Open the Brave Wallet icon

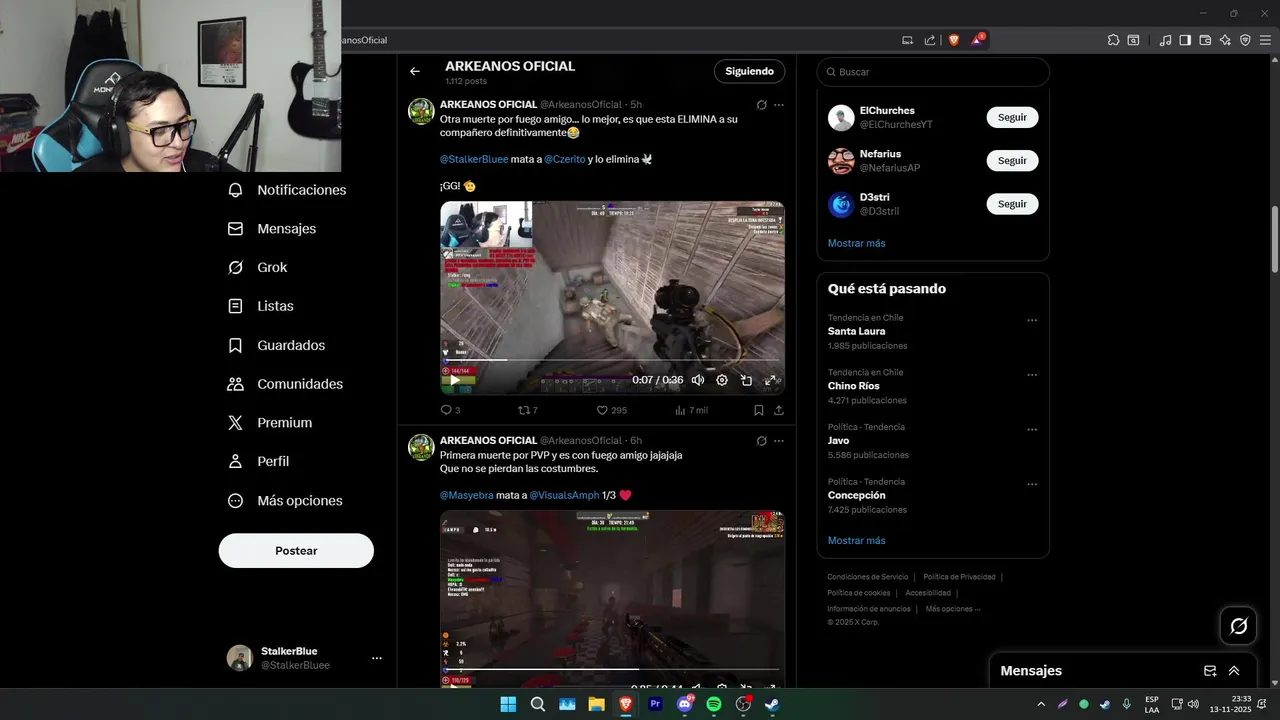point(1205,40)
